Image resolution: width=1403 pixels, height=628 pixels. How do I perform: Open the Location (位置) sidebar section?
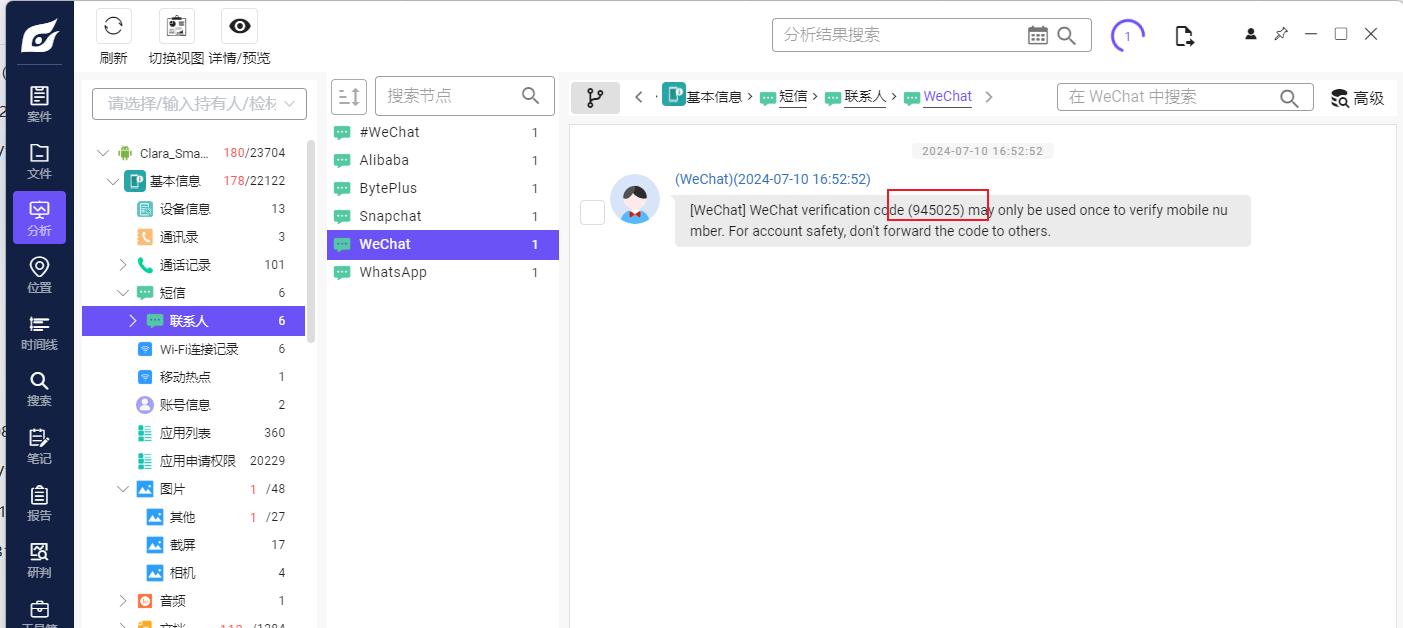click(x=39, y=275)
